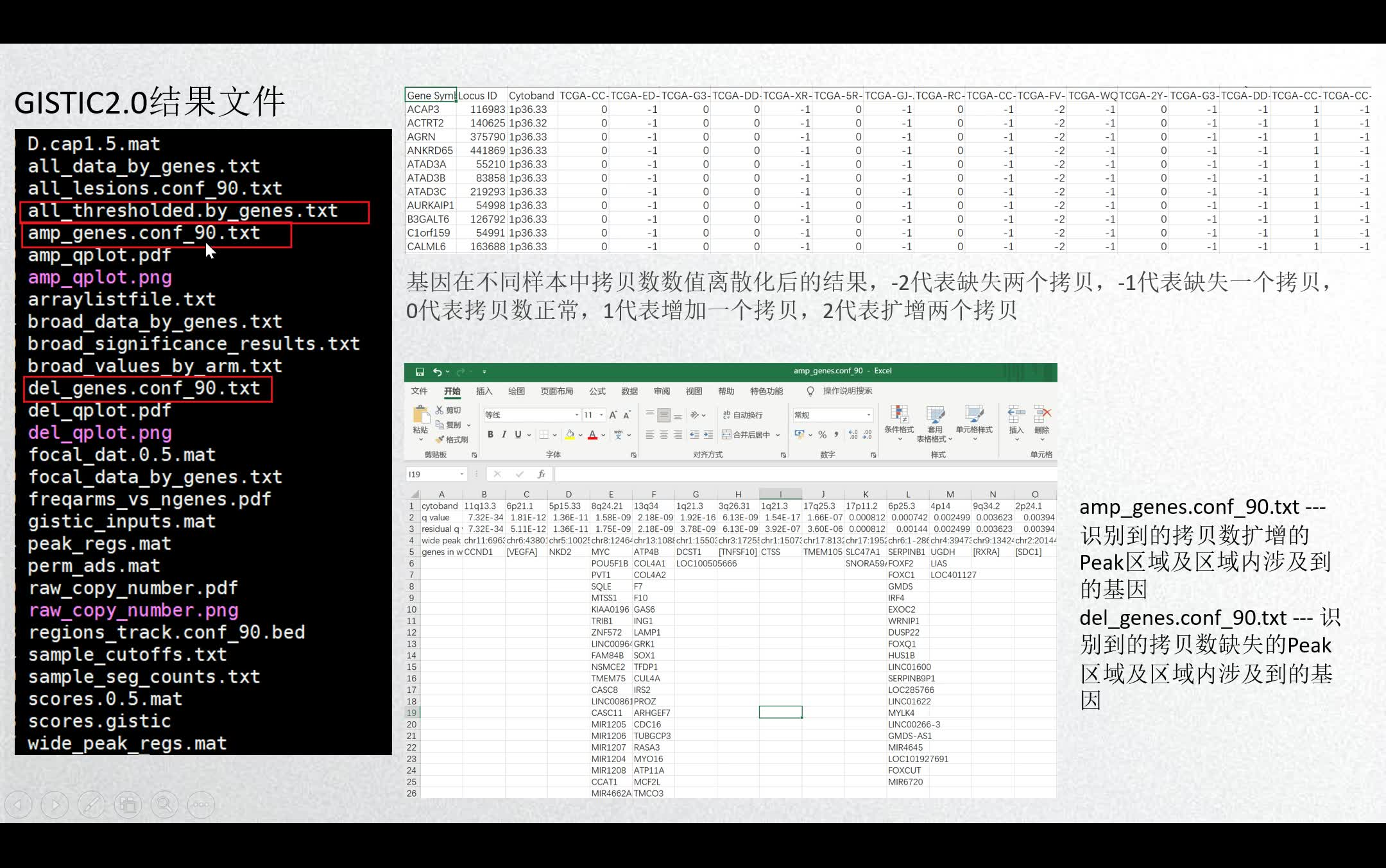Toggle right text alignment
This screenshot has width=1386, height=868.
678,435
